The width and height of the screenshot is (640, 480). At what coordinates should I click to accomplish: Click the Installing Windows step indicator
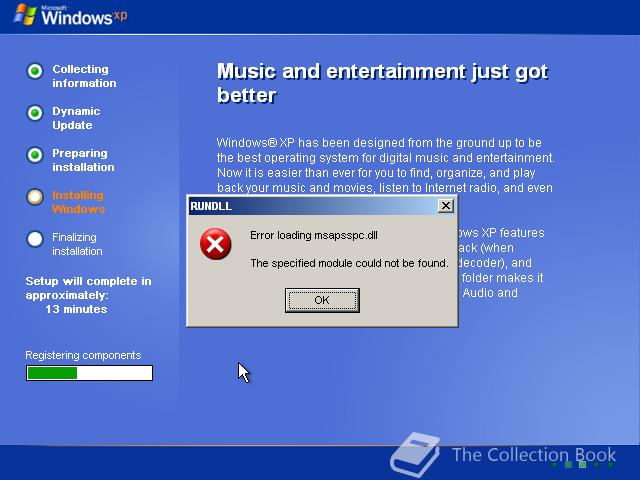click(35, 197)
